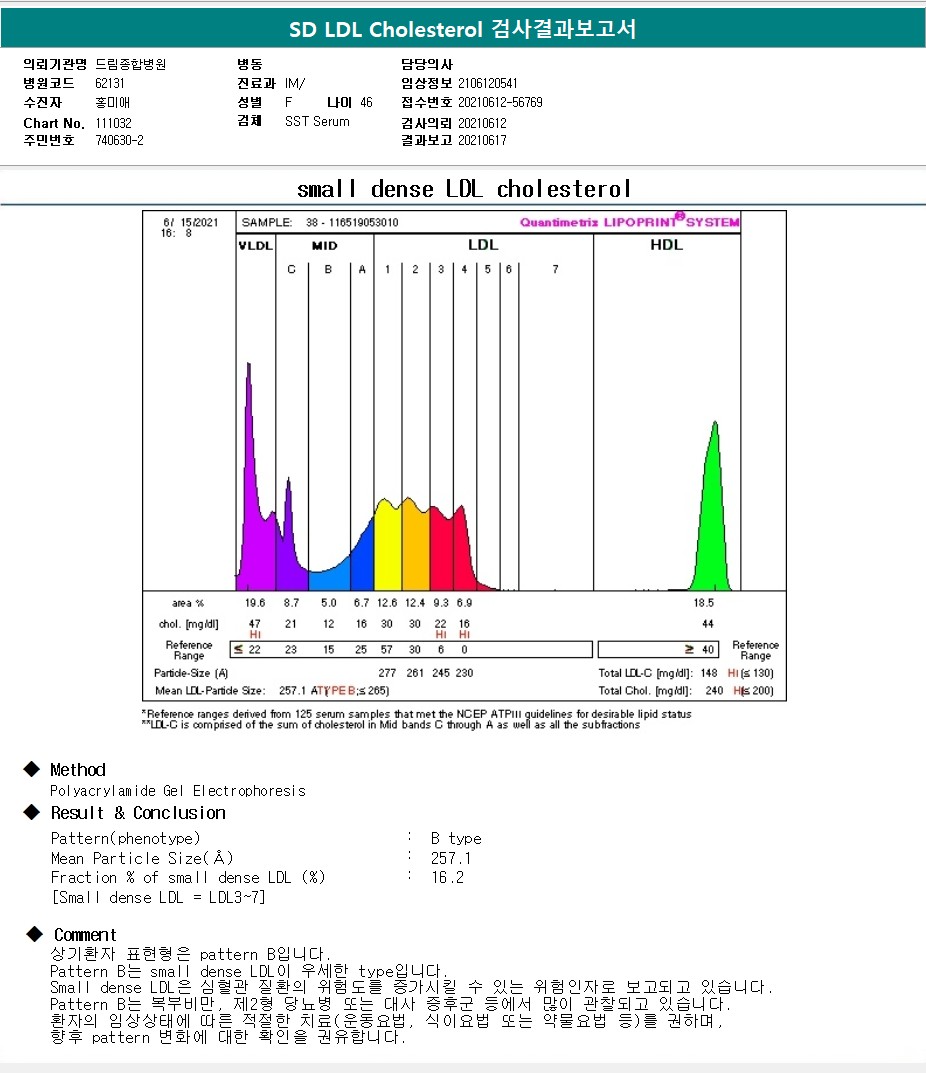This screenshot has height=1073, width=926.
Task: Click the 'small dense LDL cholesterol' heading
Action: point(463,189)
